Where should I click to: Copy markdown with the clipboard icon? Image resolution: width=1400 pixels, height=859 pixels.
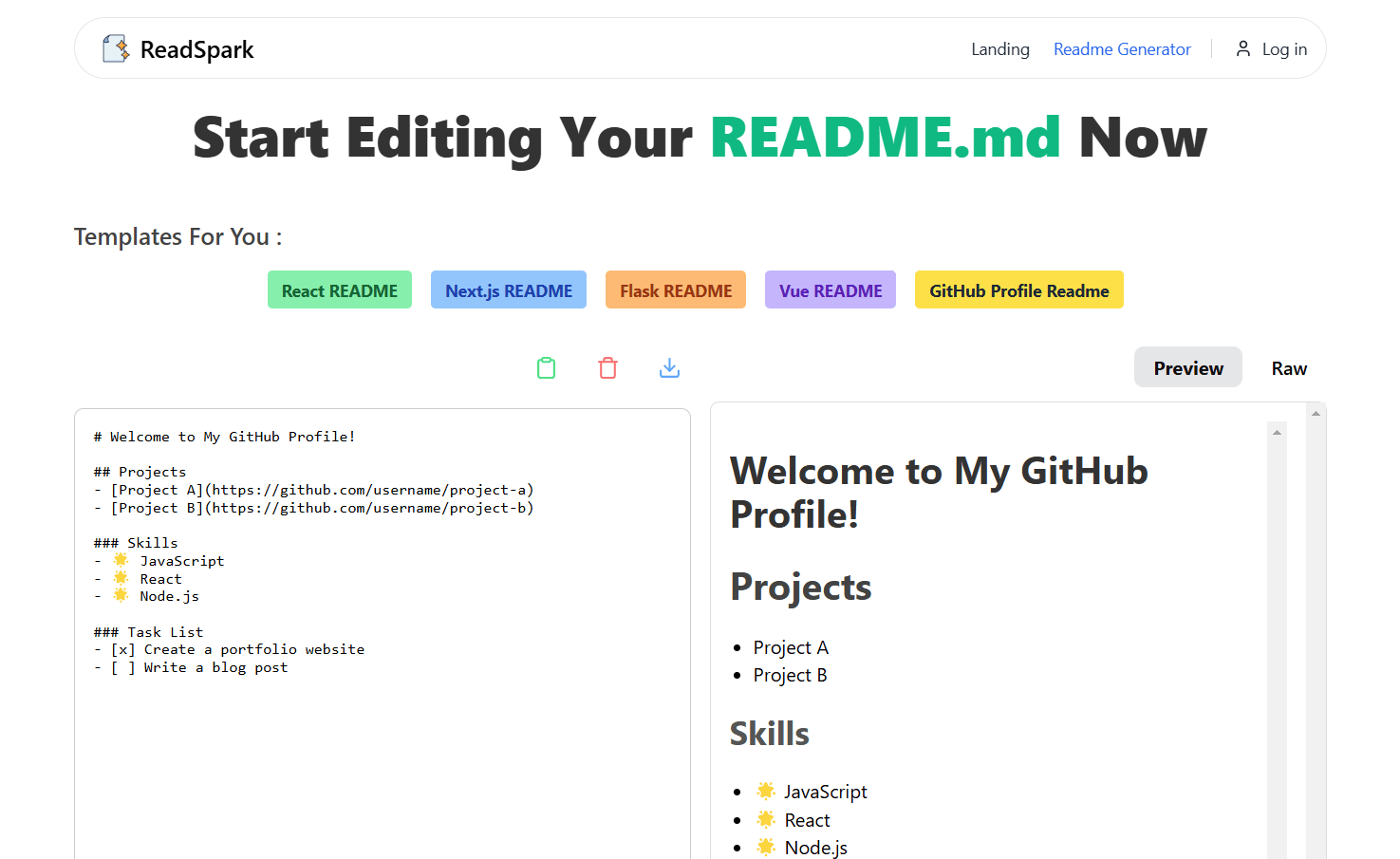(546, 368)
